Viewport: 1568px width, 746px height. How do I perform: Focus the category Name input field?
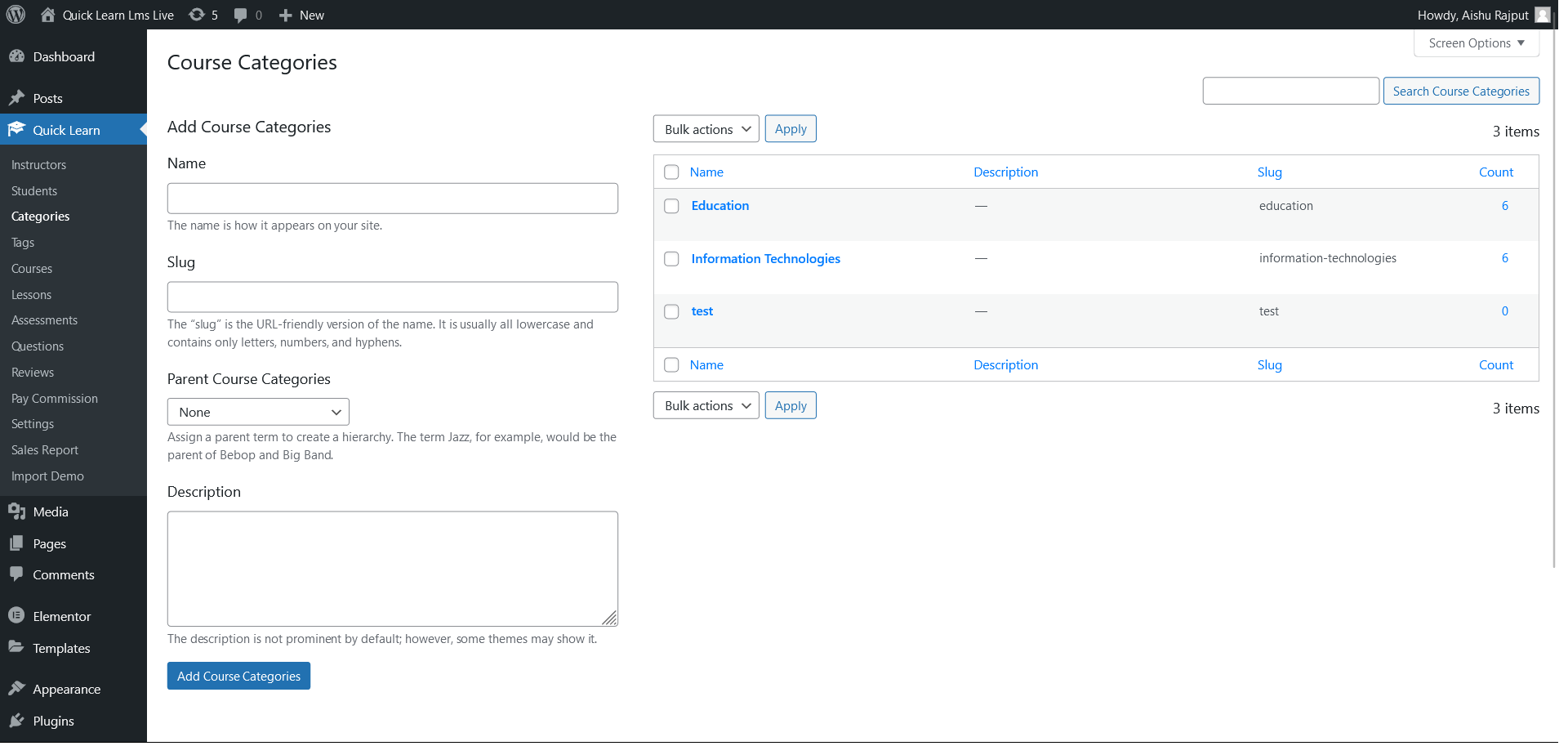pyautogui.click(x=393, y=199)
